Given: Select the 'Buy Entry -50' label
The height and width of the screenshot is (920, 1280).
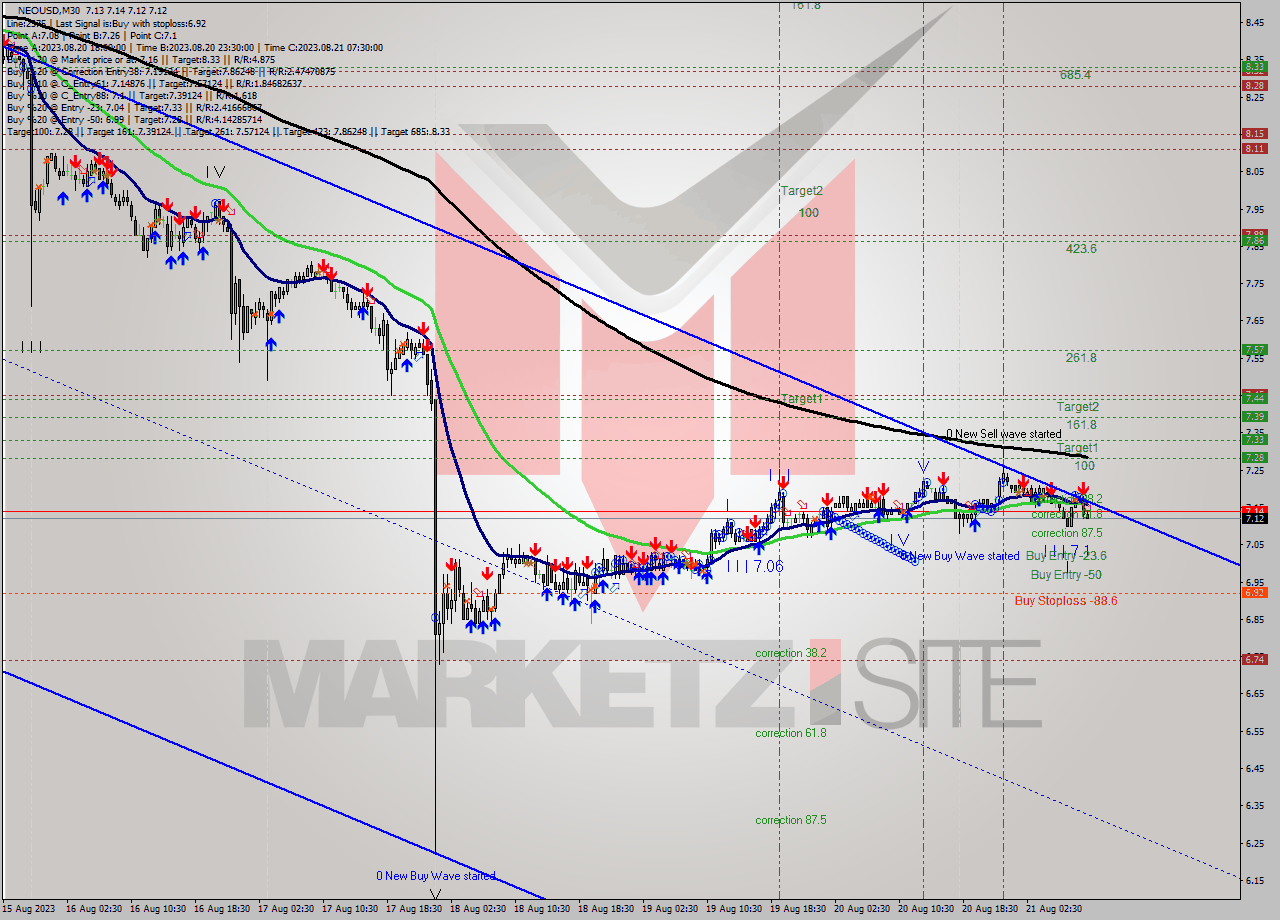Looking at the screenshot, I should 1066,575.
